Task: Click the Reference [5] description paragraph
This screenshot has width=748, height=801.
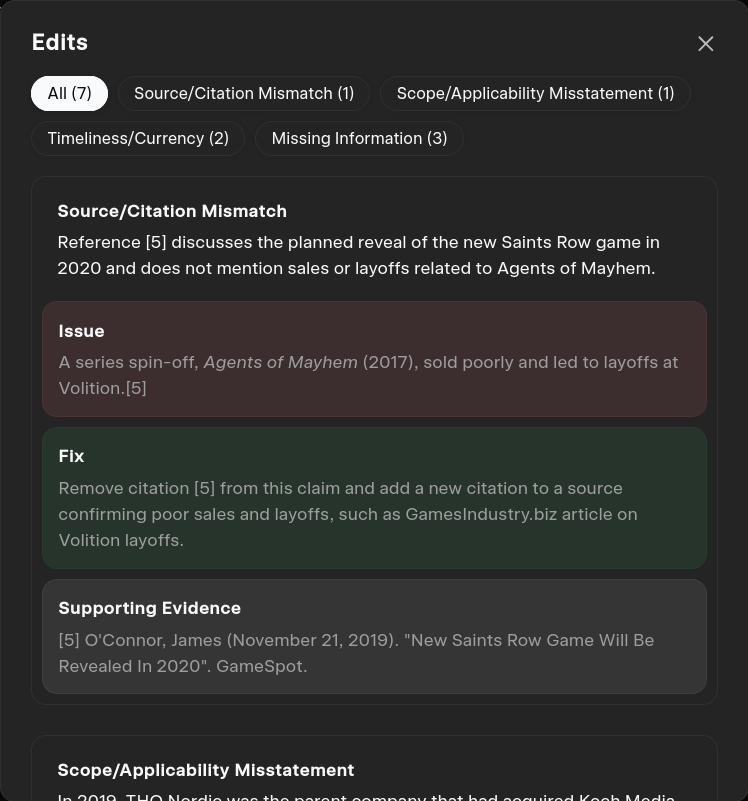Action: (358, 255)
